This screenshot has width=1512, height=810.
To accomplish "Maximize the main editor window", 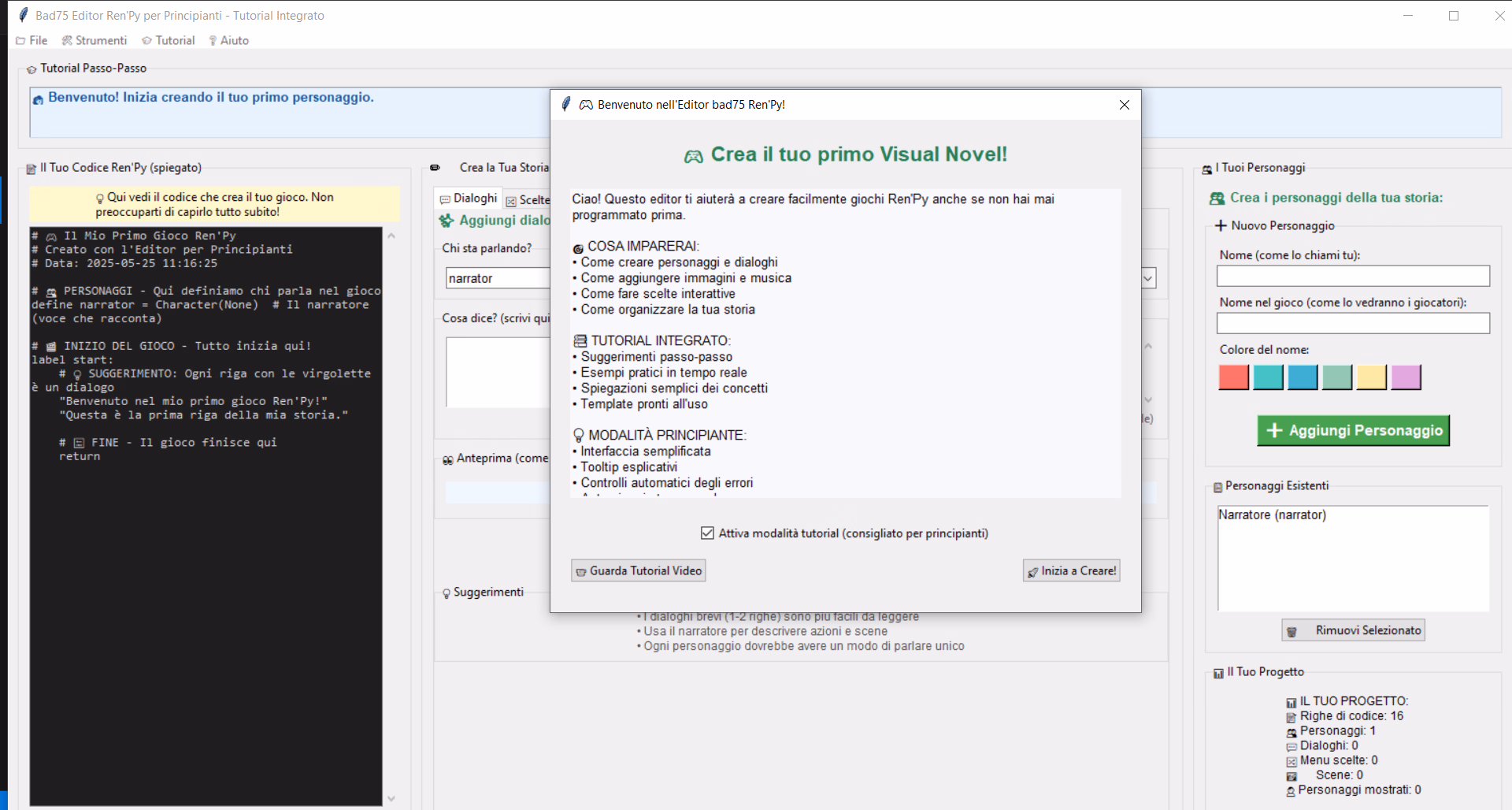I will tap(1454, 16).
